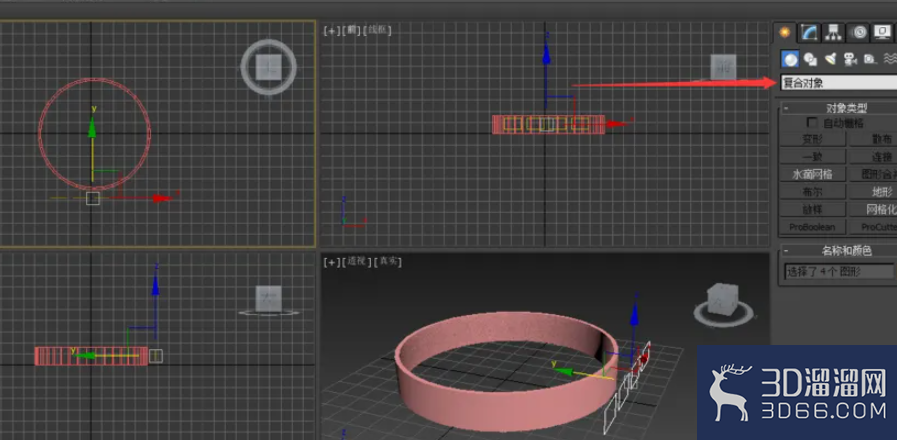
Task: Click the 散布 button
Action: click(x=873, y=139)
